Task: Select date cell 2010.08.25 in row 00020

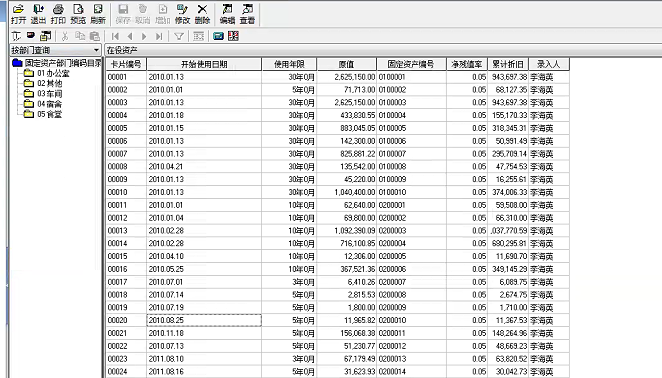Action: 204,320
